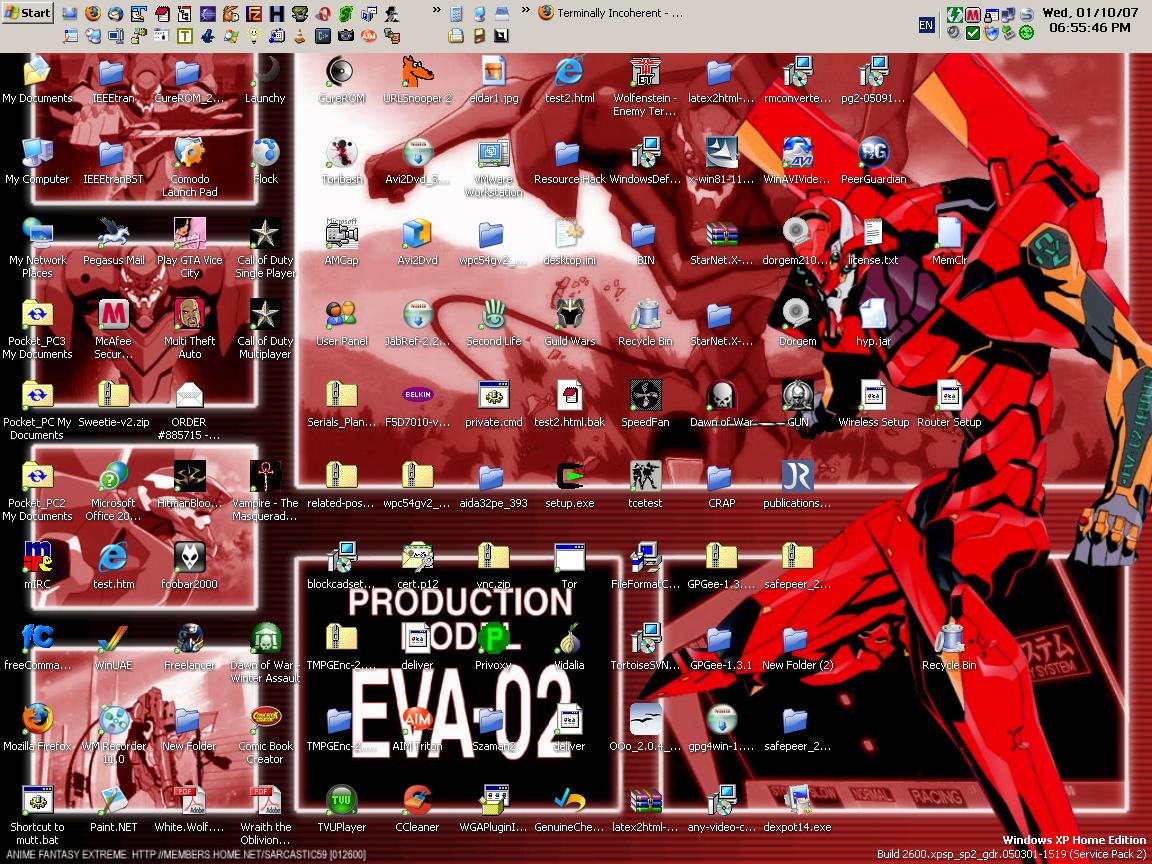1152x864 pixels.
Task: Select the VMware Workstation shortcut
Action: [x=493, y=152]
